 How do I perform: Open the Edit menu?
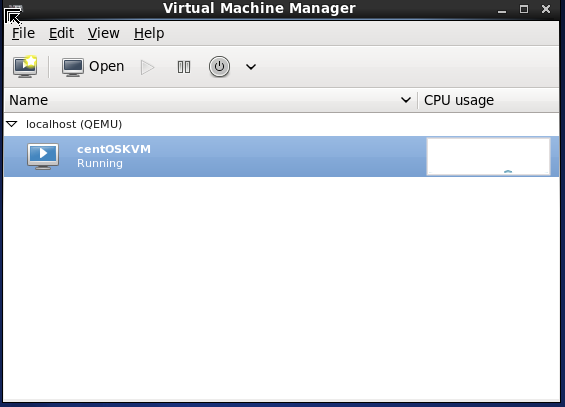pos(61,33)
